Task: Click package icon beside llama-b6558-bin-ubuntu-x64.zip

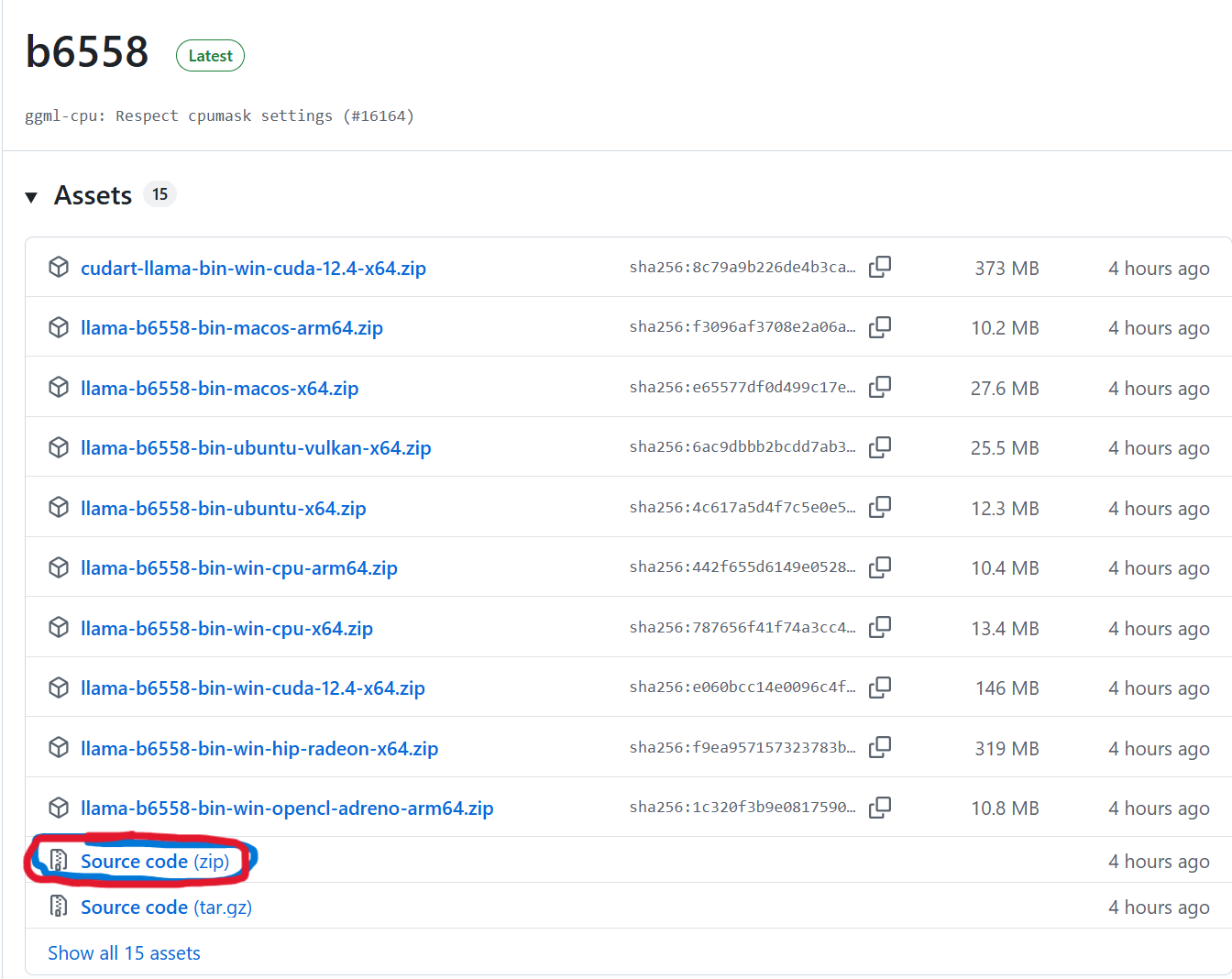Action: pyautogui.click(x=59, y=507)
